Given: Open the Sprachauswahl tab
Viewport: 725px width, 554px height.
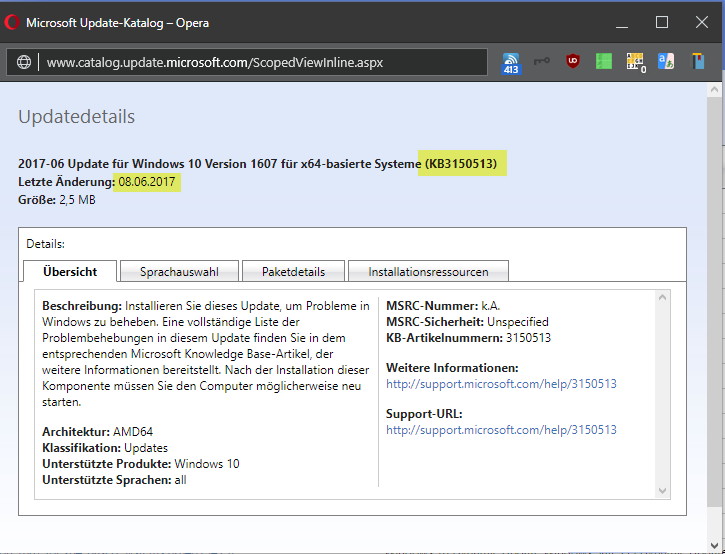Looking at the screenshot, I should 179,271.
